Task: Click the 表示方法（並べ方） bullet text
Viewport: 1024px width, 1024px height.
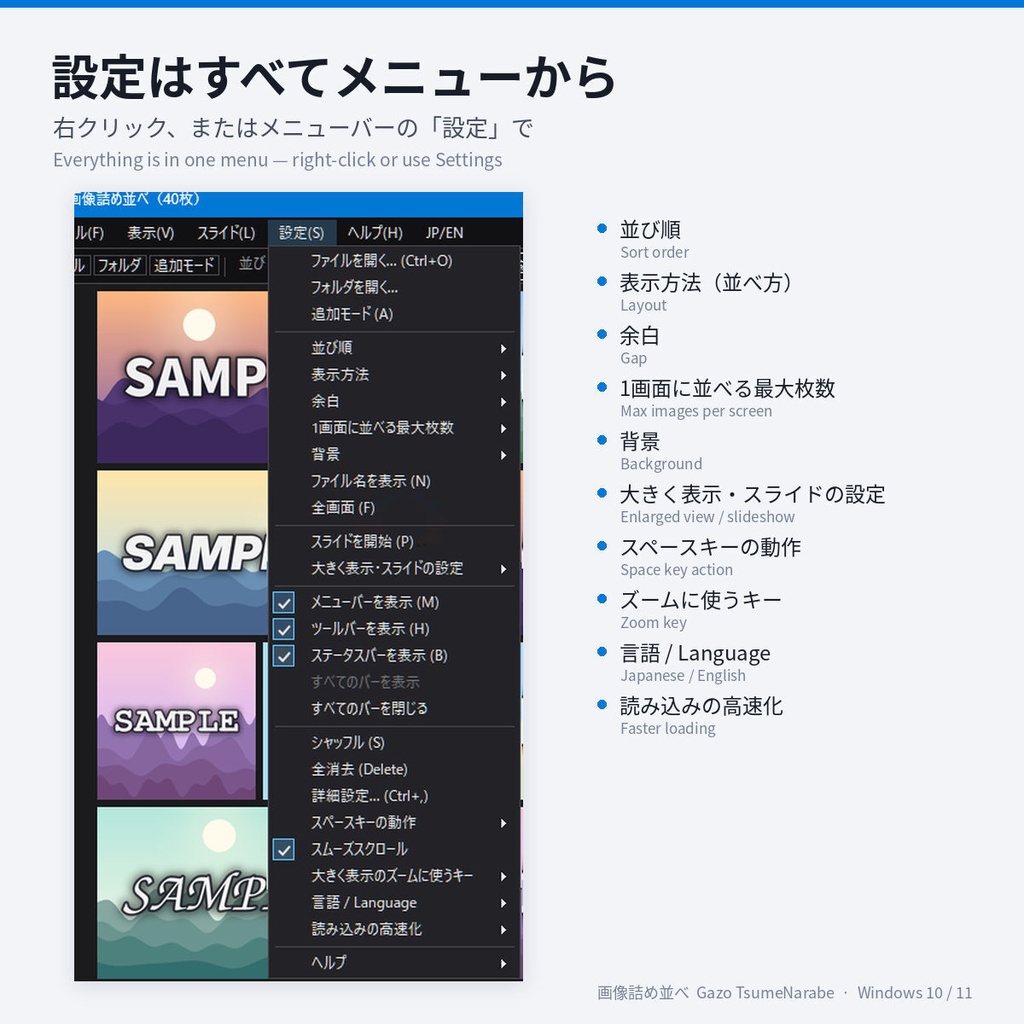Action: click(706, 283)
